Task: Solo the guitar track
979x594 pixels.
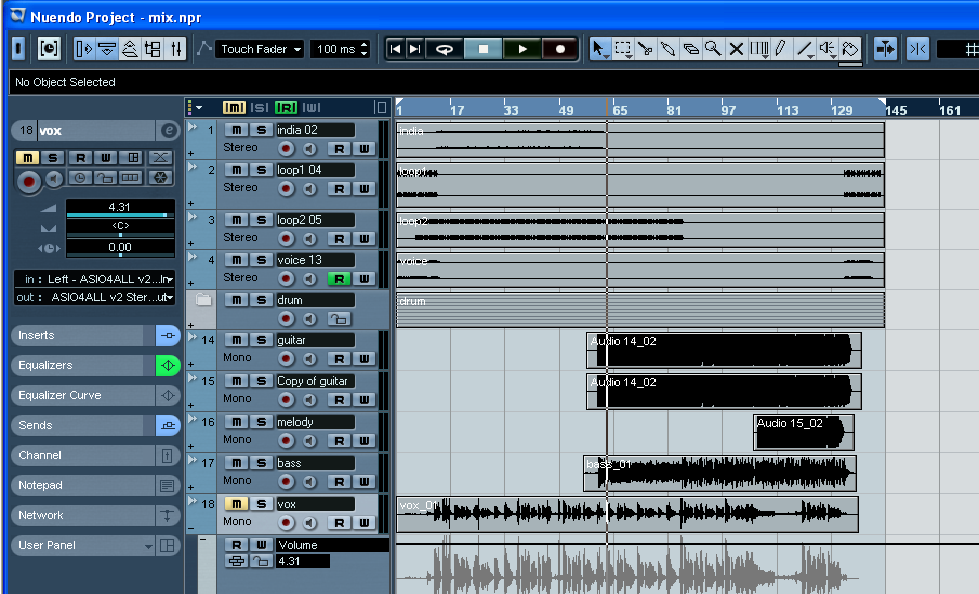Action: (x=260, y=340)
